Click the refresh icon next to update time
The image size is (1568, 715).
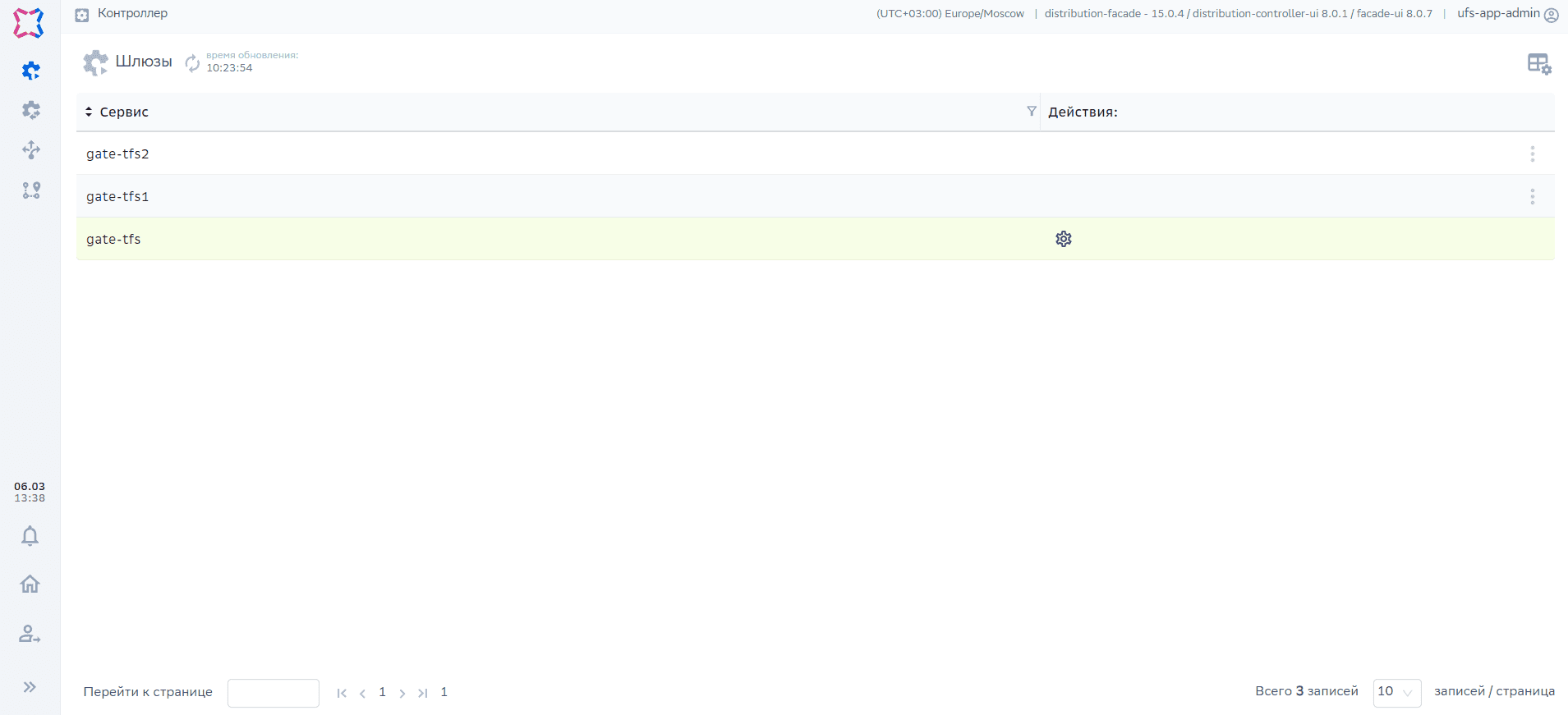coord(192,62)
